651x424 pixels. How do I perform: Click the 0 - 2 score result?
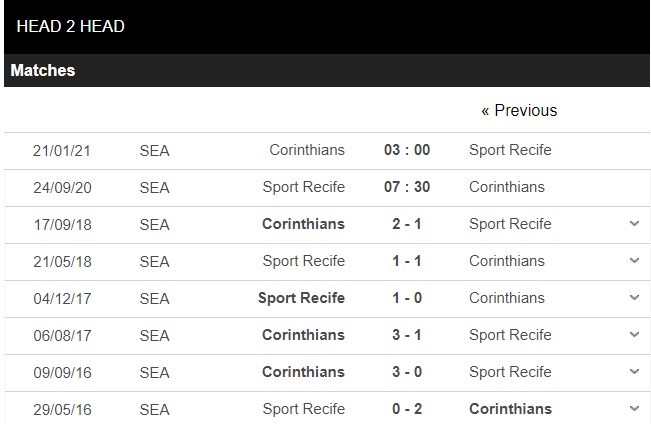point(407,409)
